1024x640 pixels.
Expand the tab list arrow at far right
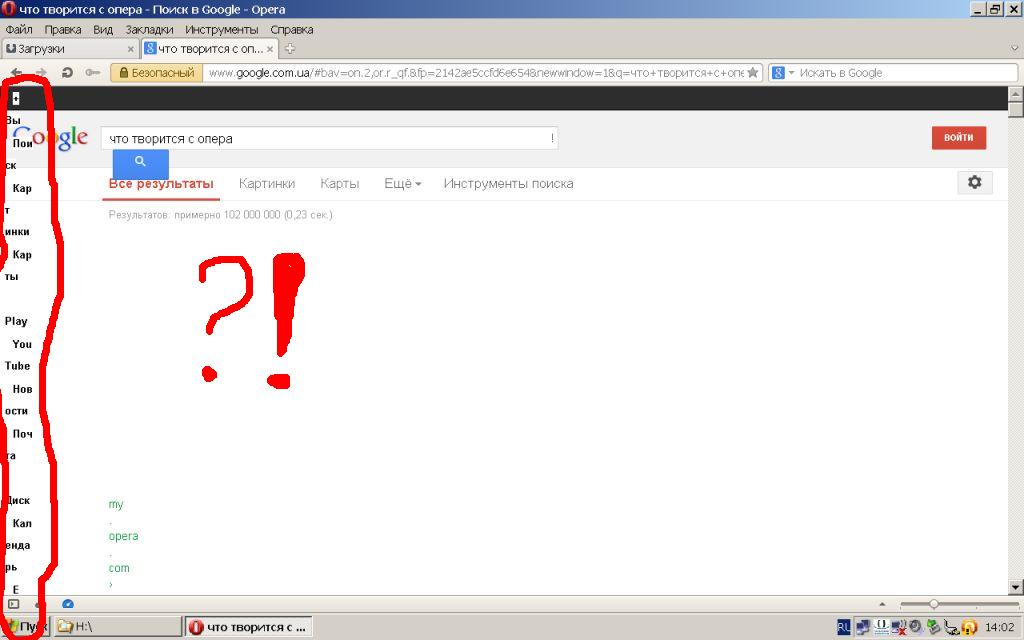pyautogui.click(x=1014, y=48)
